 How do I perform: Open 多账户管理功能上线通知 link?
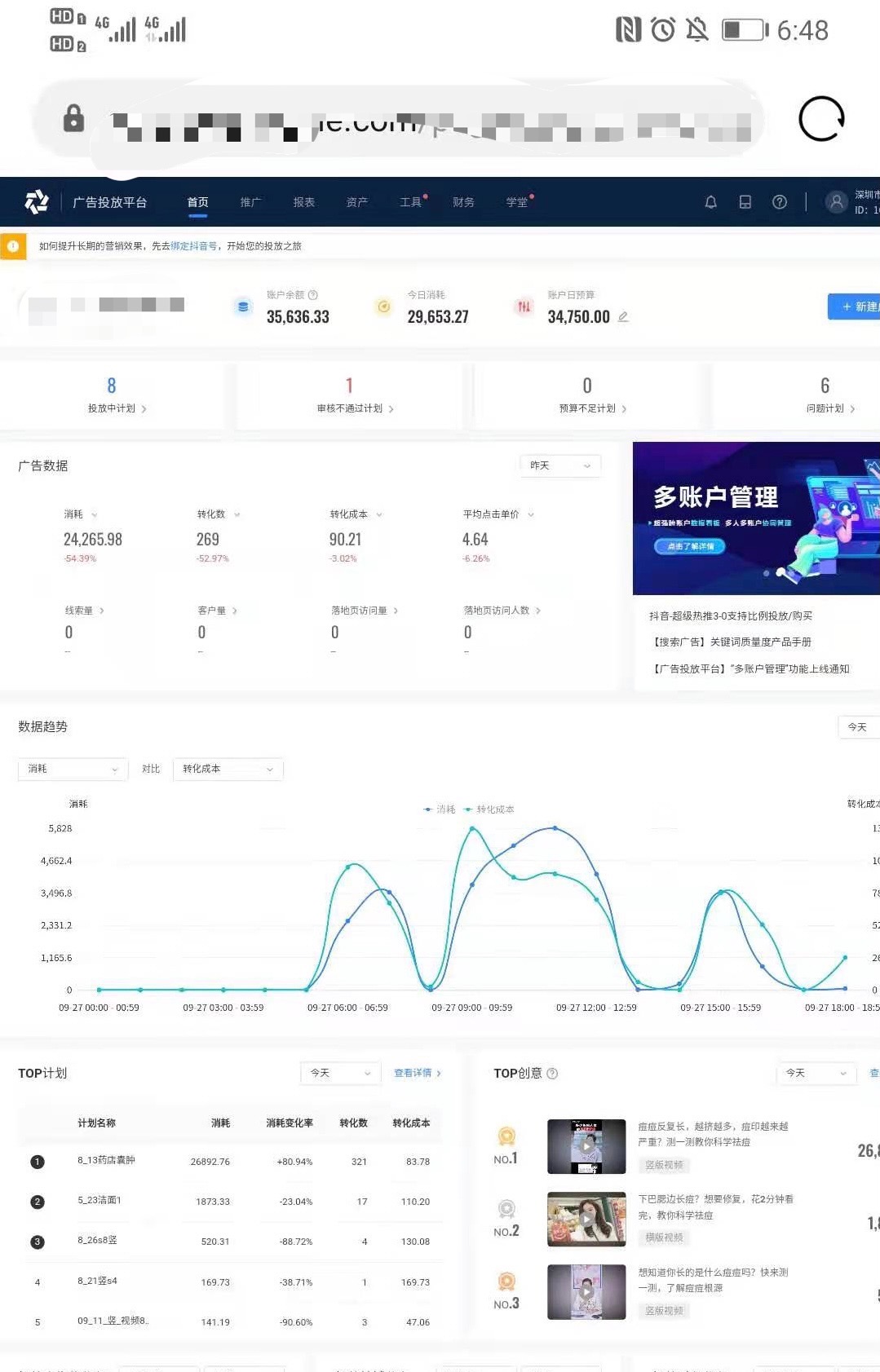click(750, 669)
